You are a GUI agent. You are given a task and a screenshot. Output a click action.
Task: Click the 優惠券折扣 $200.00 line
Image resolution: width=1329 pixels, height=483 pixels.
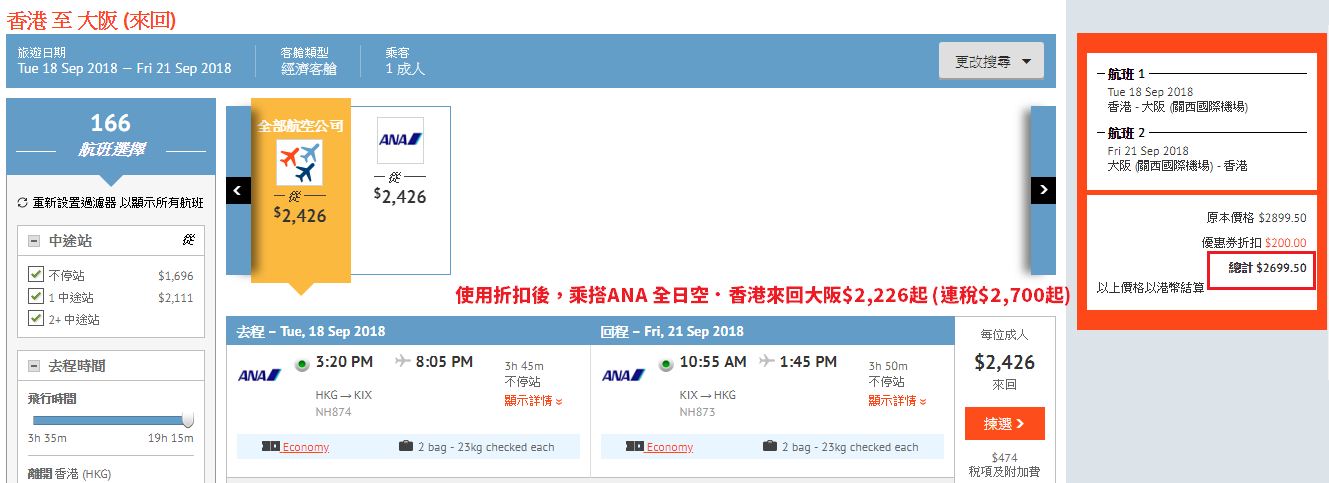tap(1254, 242)
